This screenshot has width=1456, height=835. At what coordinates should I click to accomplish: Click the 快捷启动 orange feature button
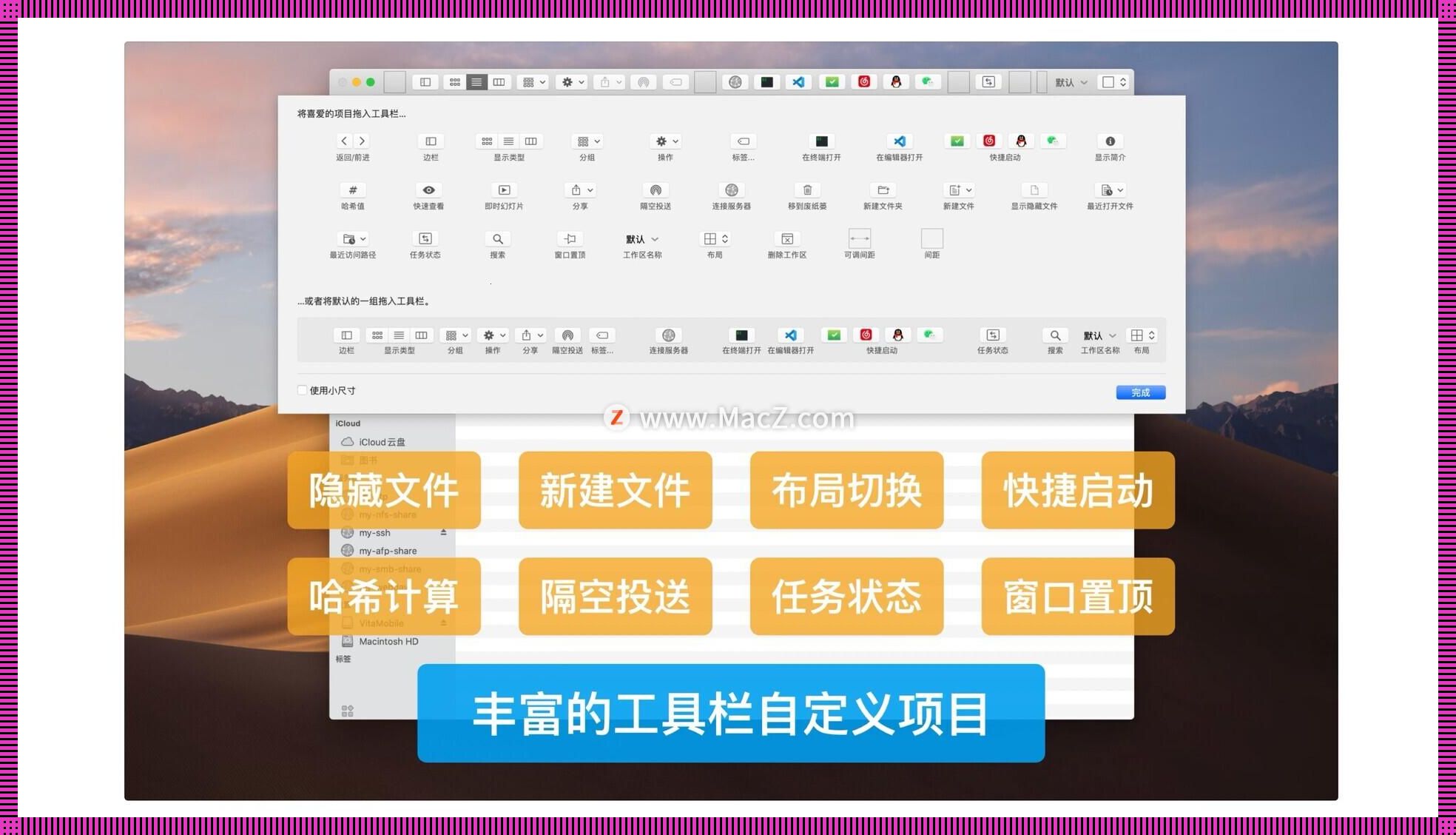click(x=1078, y=490)
